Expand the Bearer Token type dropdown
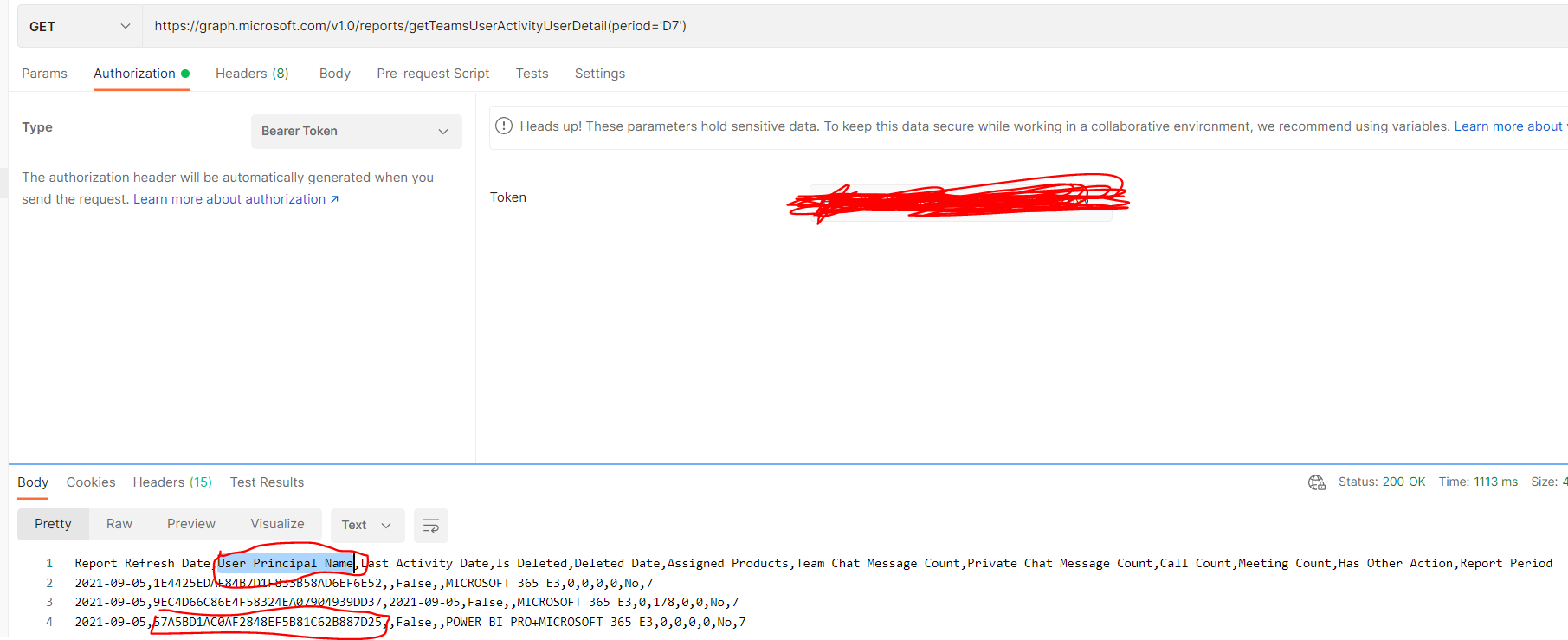Image resolution: width=1568 pixels, height=640 pixels. pos(356,131)
